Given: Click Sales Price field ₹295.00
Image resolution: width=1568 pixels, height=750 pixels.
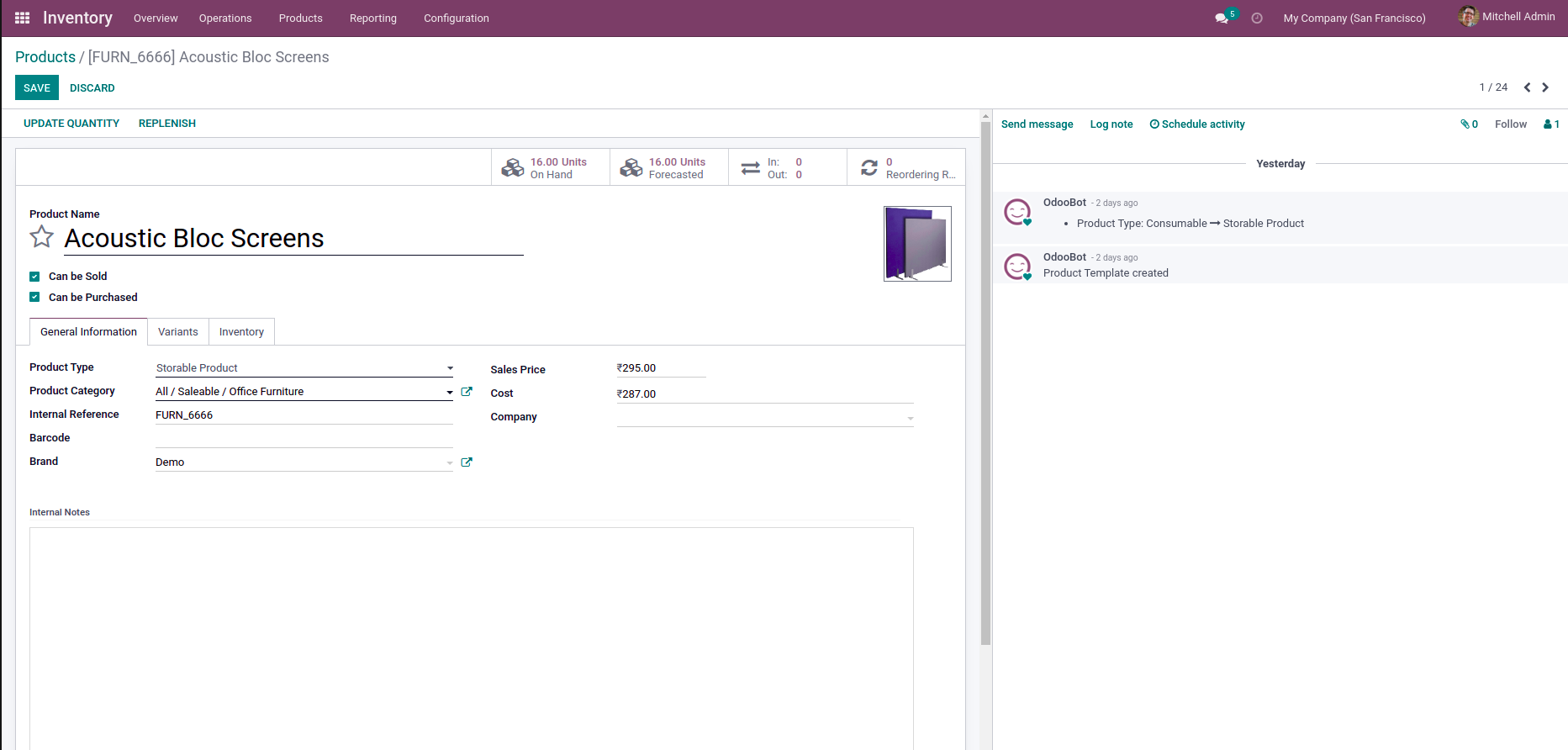Looking at the screenshot, I should point(661,368).
